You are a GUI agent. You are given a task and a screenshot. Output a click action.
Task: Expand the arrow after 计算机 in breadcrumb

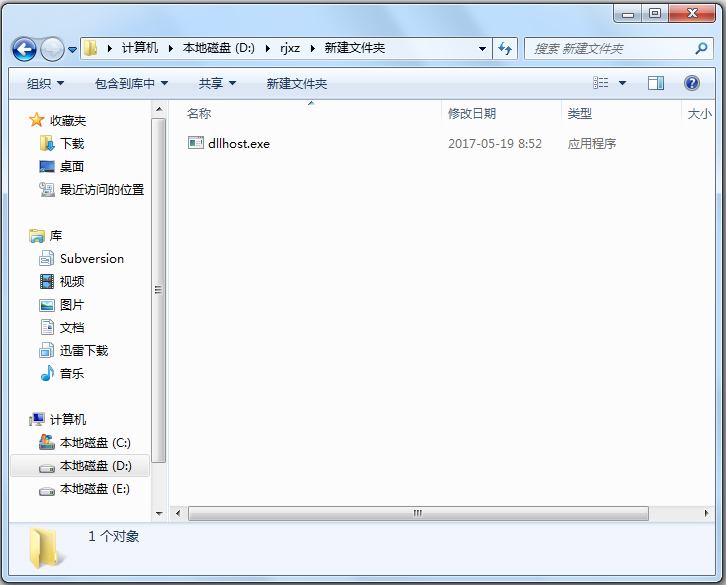[x=170, y=48]
